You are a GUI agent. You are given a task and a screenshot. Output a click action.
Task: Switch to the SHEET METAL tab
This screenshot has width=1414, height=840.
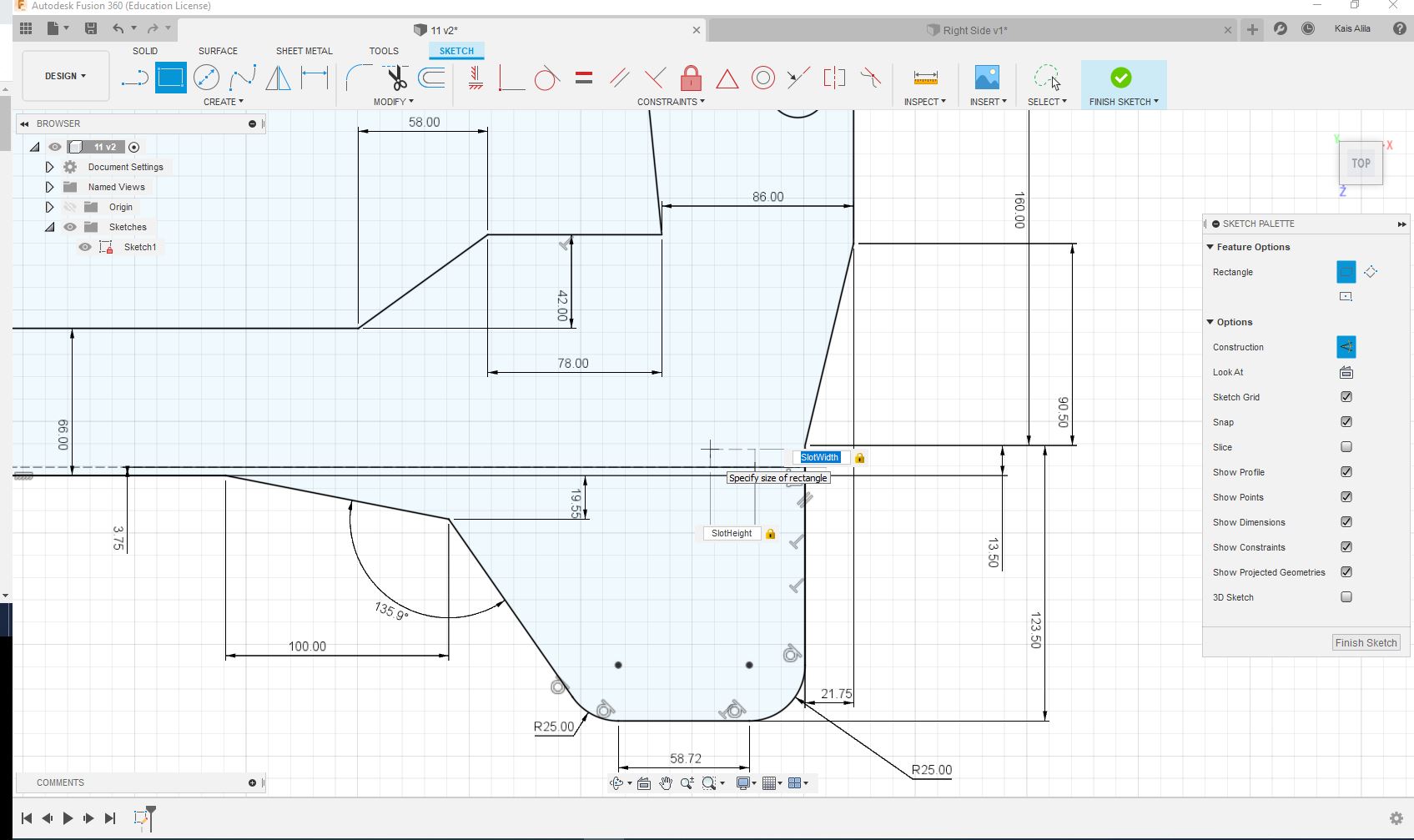304,51
